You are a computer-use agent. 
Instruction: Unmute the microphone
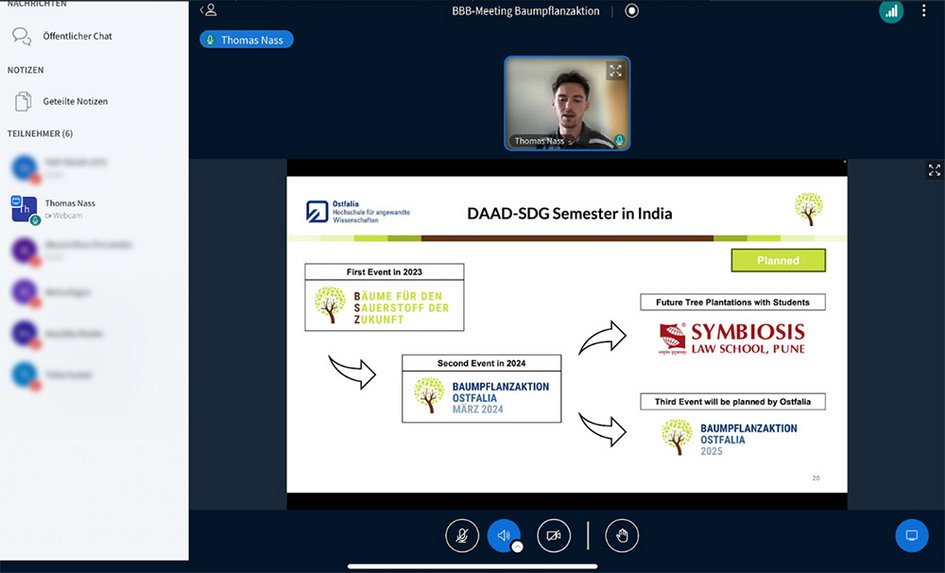(x=462, y=536)
